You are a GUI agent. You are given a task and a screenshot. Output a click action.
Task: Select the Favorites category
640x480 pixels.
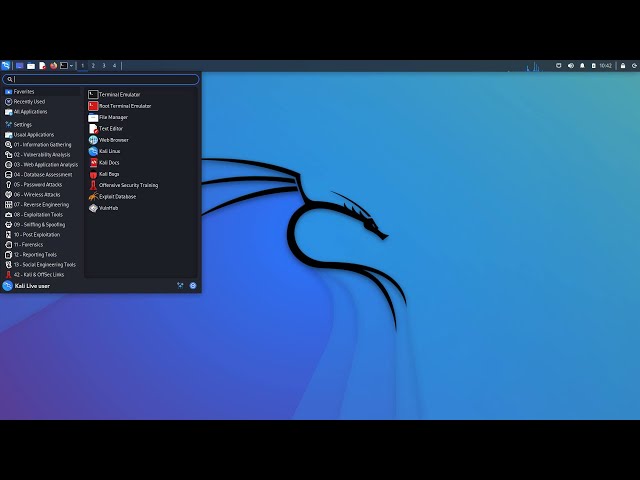pyautogui.click(x=42, y=92)
